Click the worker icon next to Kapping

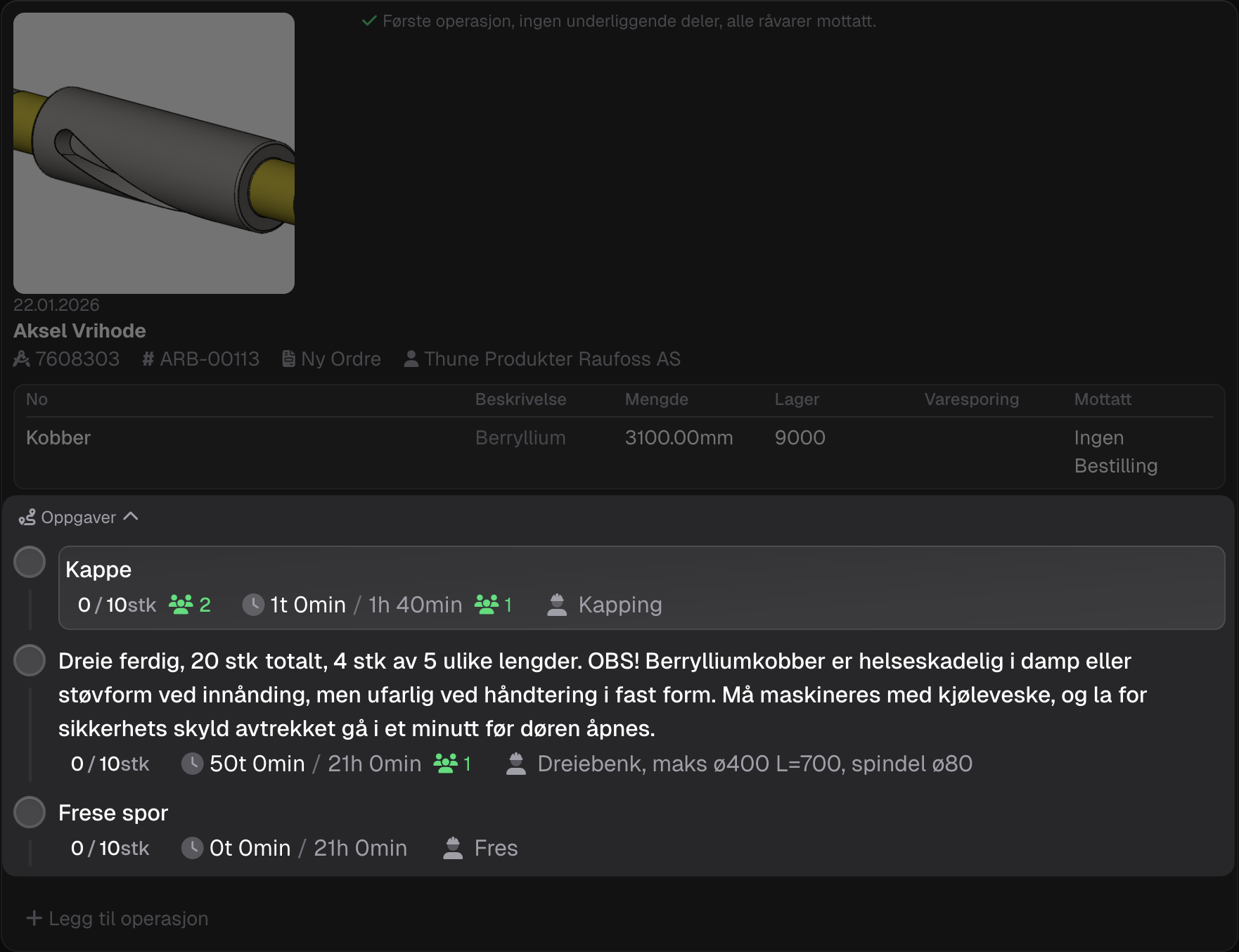[x=557, y=605]
